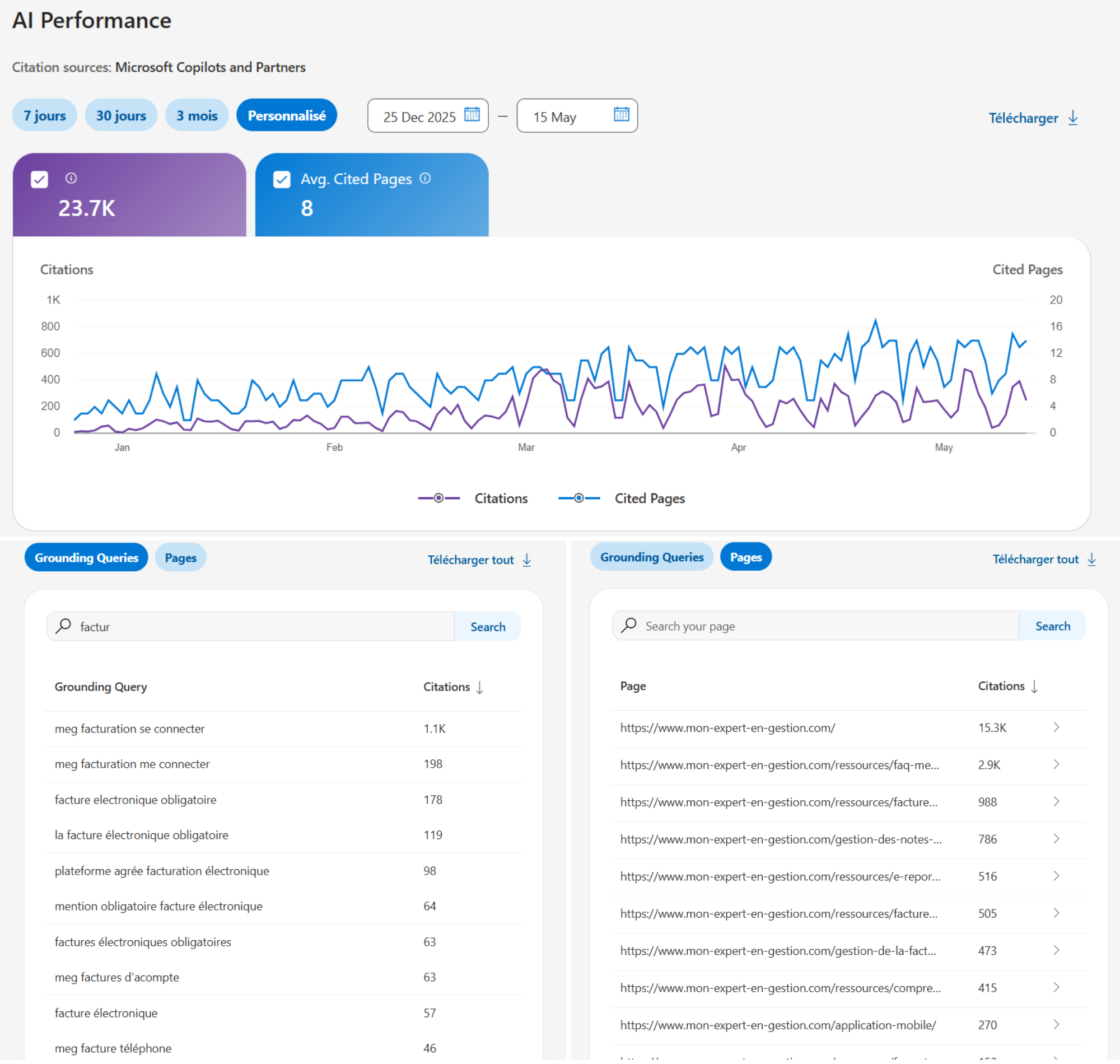Click the Télécharger download arrow icon
Image resolution: width=1120 pixels, height=1064 pixels.
point(1073,118)
